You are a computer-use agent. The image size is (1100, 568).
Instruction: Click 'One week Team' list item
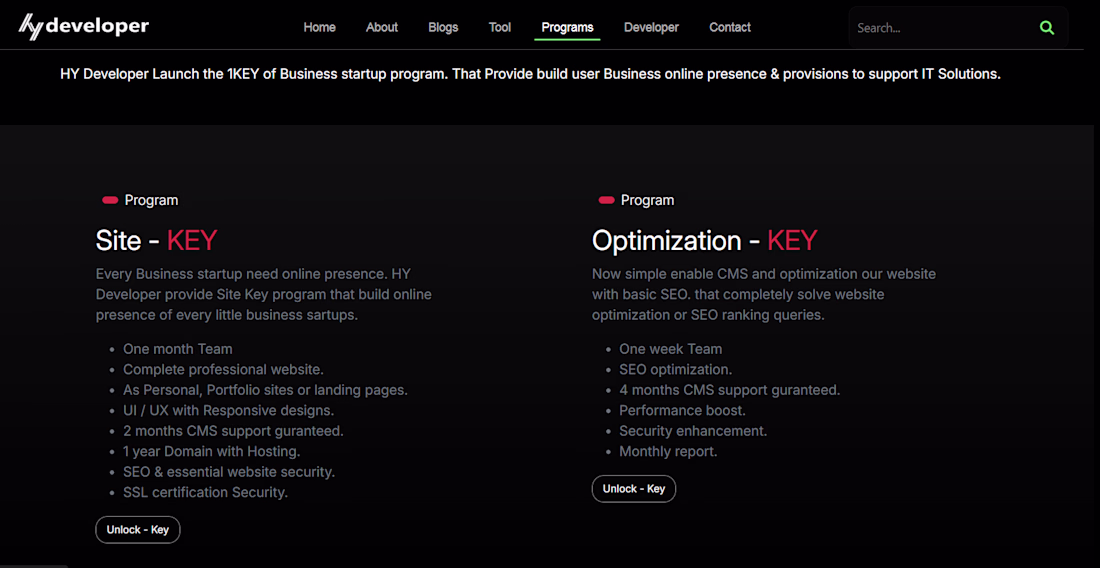pyautogui.click(x=671, y=349)
